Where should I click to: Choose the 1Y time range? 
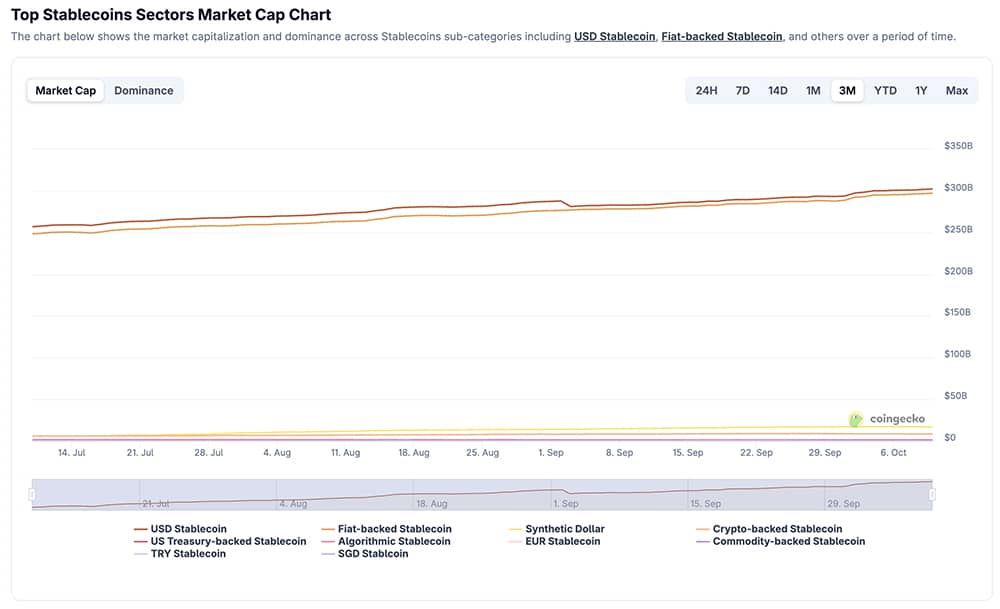click(x=921, y=91)
